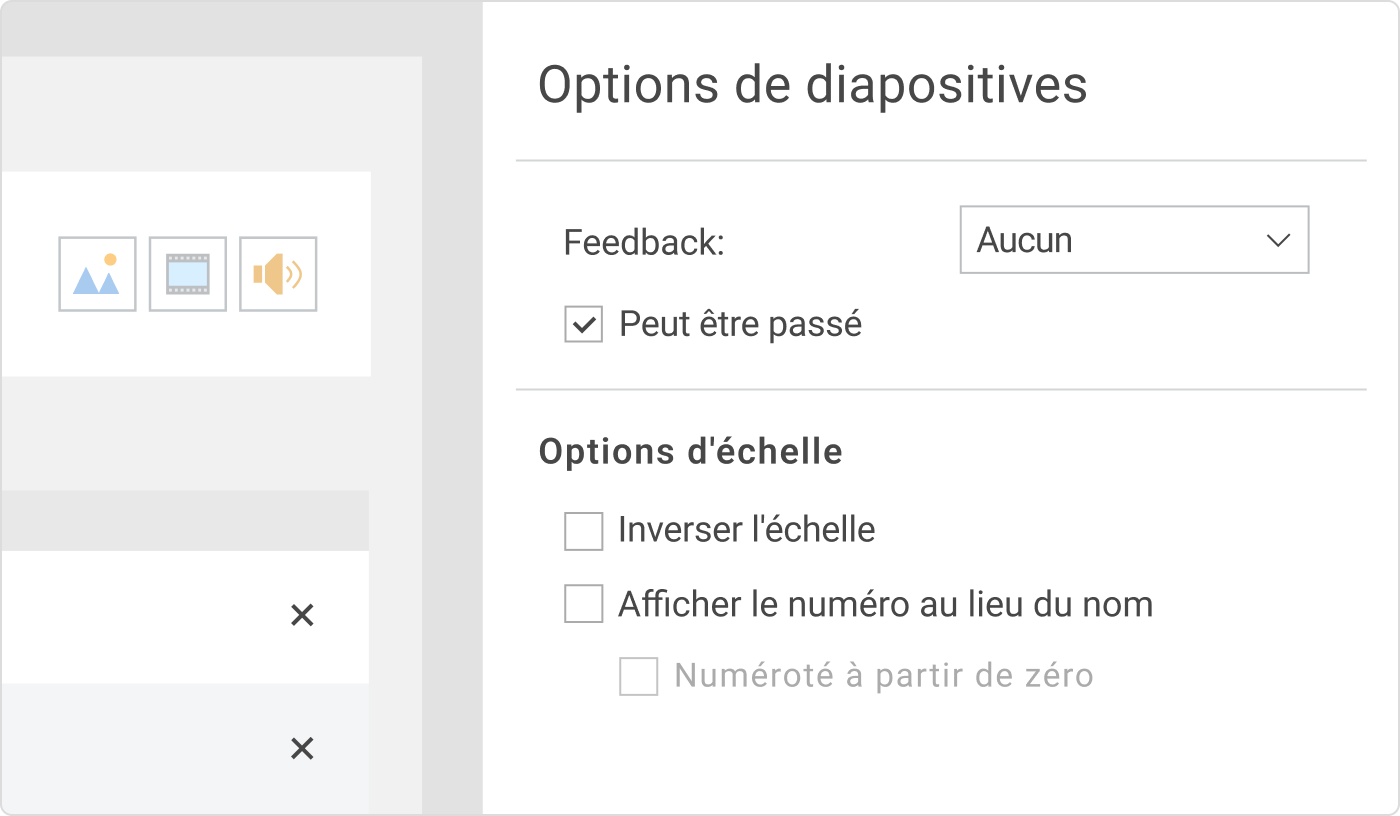The width and height of the screenshot is (1400, 816).
Task: Click the mountain picture icon
Action: coord(97,273)
